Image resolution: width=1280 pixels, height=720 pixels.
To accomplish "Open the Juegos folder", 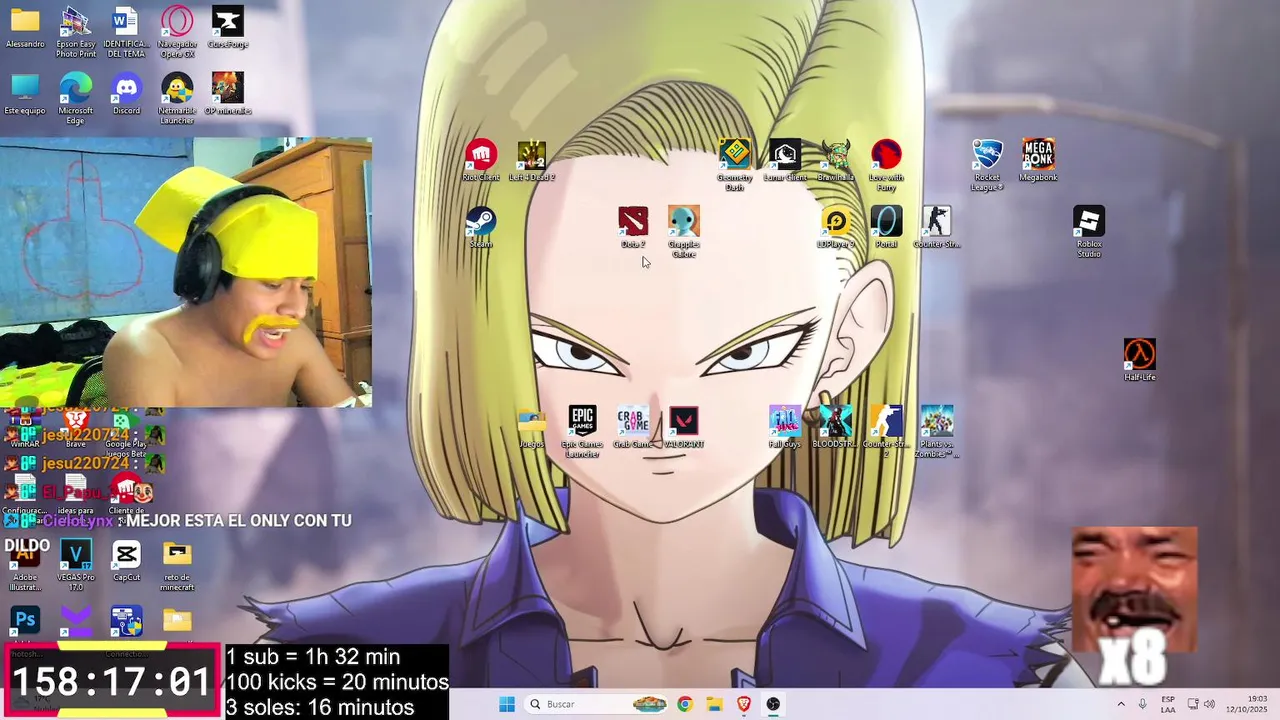I will [x=532, y=427].
